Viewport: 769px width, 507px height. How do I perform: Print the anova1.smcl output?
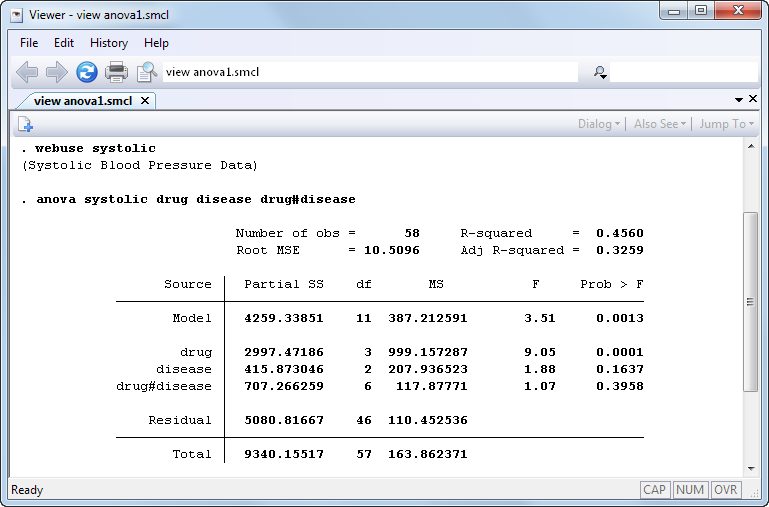117,72
